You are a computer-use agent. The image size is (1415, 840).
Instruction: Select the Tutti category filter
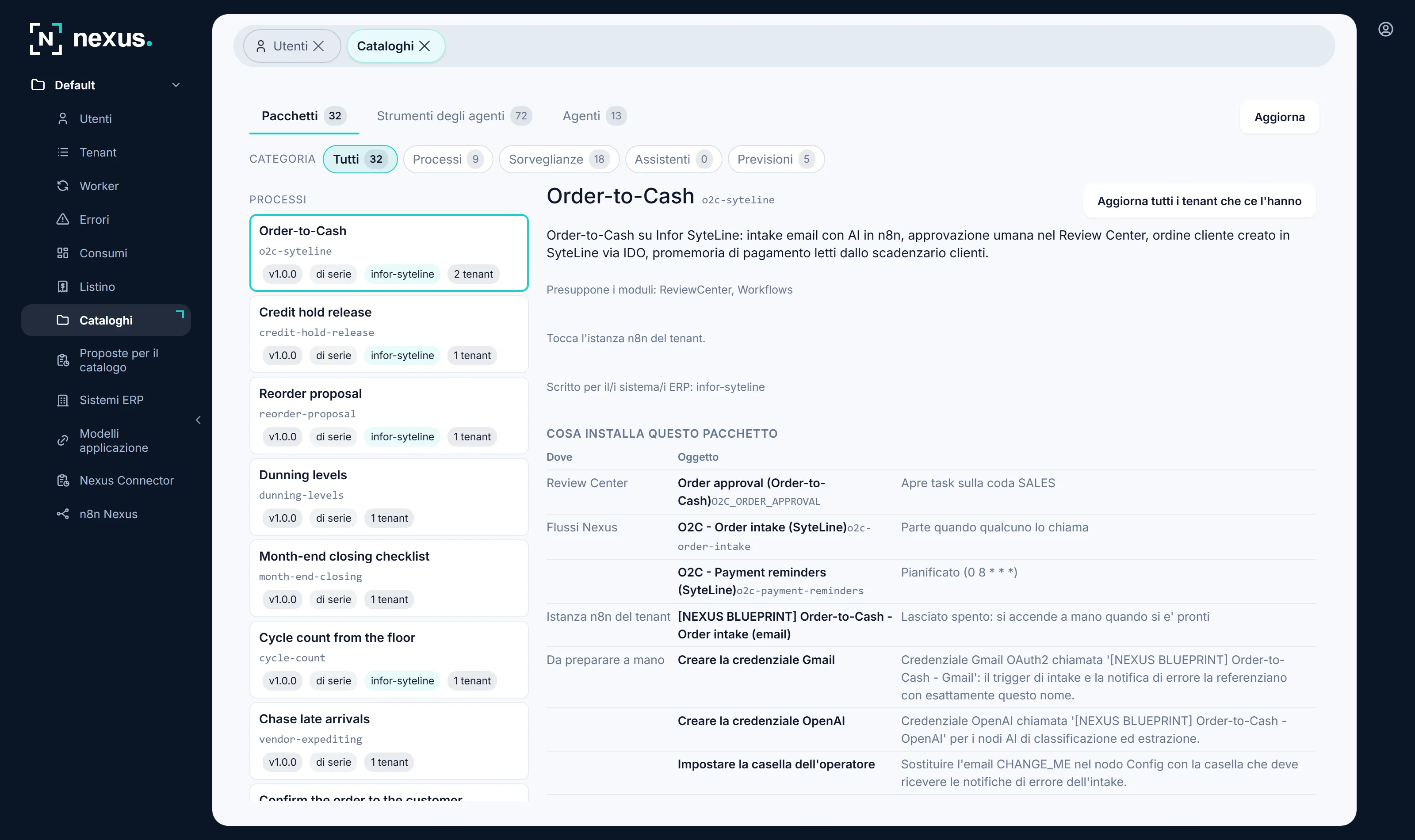point(360,159)
